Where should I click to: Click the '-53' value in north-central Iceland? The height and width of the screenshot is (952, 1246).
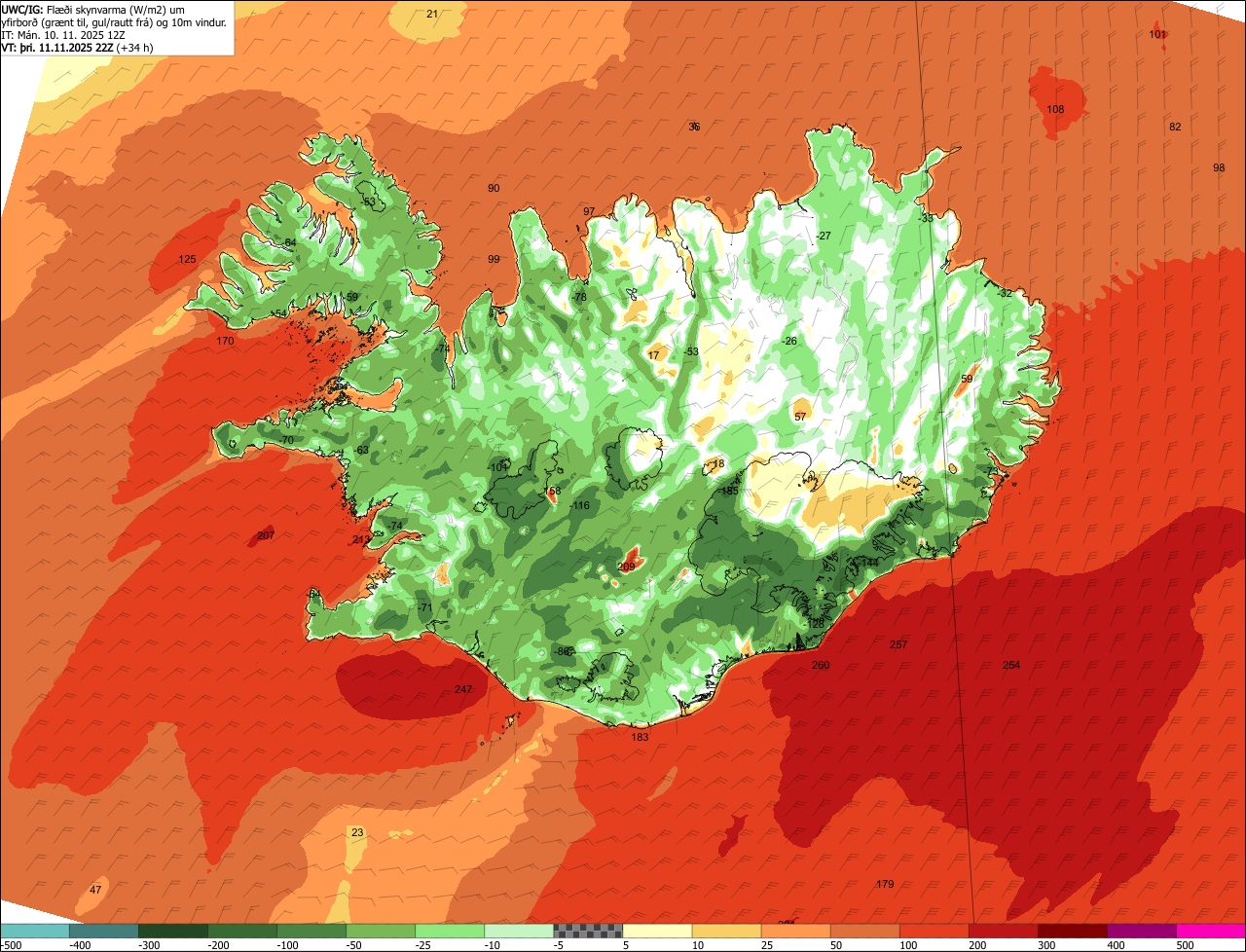691,351
